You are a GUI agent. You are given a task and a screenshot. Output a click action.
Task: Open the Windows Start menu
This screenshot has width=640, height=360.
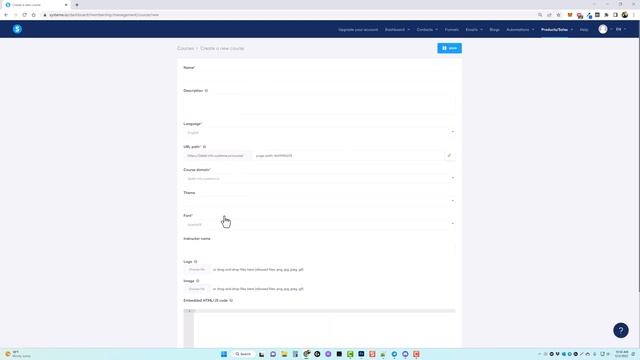[224, 354]
